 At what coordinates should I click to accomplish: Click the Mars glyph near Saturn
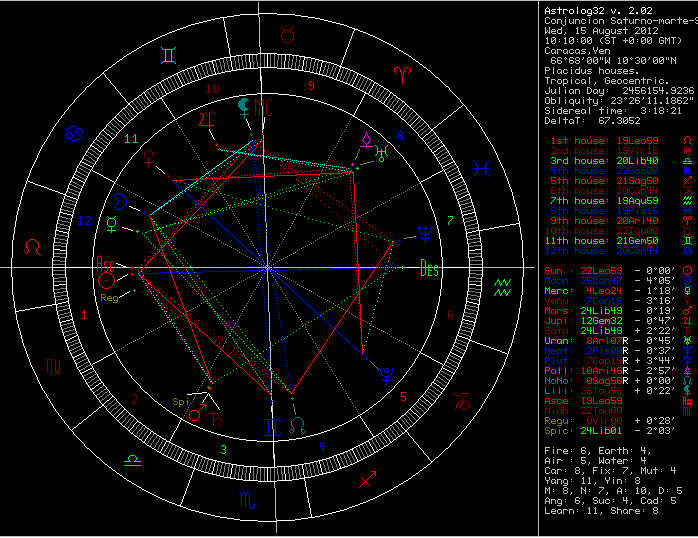198,413
